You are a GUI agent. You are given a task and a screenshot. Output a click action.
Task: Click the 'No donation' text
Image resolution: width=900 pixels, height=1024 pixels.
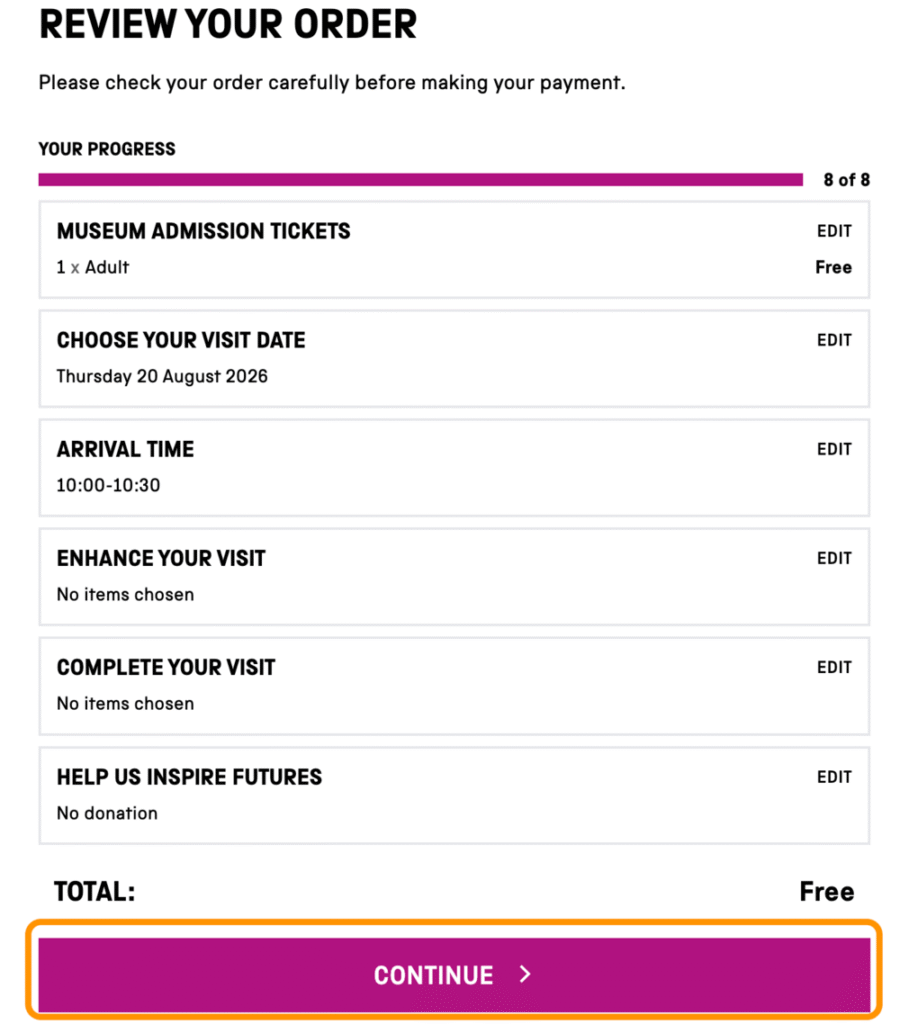pyautogui.click(x=107, y=813)
